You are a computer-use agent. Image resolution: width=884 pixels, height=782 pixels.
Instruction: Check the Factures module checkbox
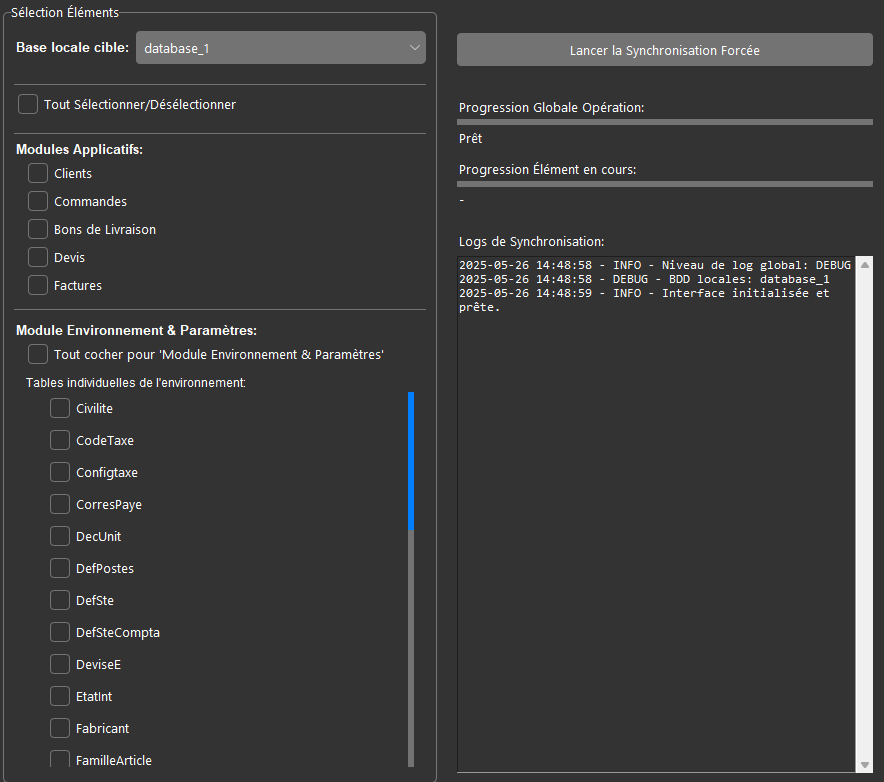(x=38, y=285)
